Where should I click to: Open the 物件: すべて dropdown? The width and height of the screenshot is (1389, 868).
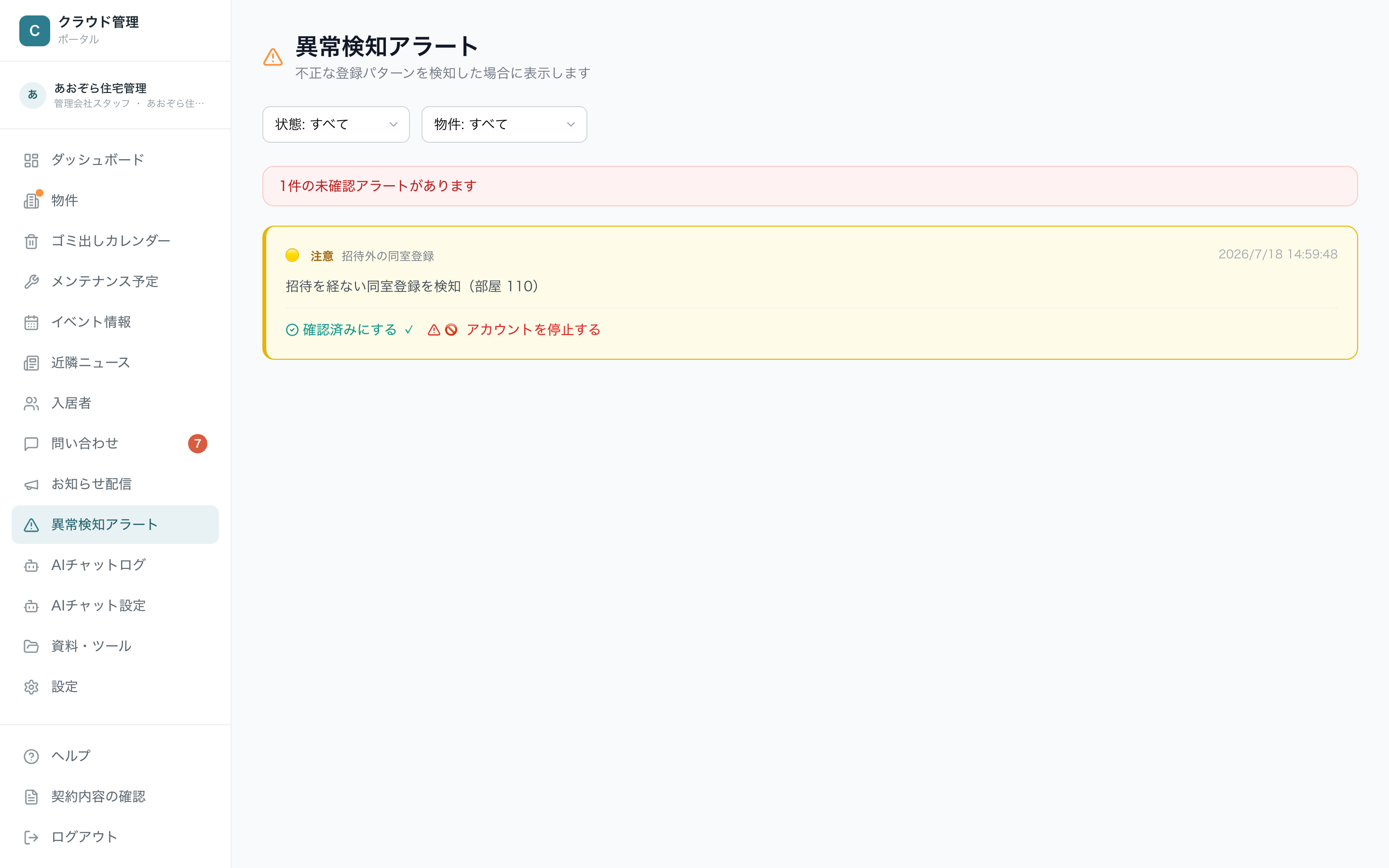tap(504, 124)
